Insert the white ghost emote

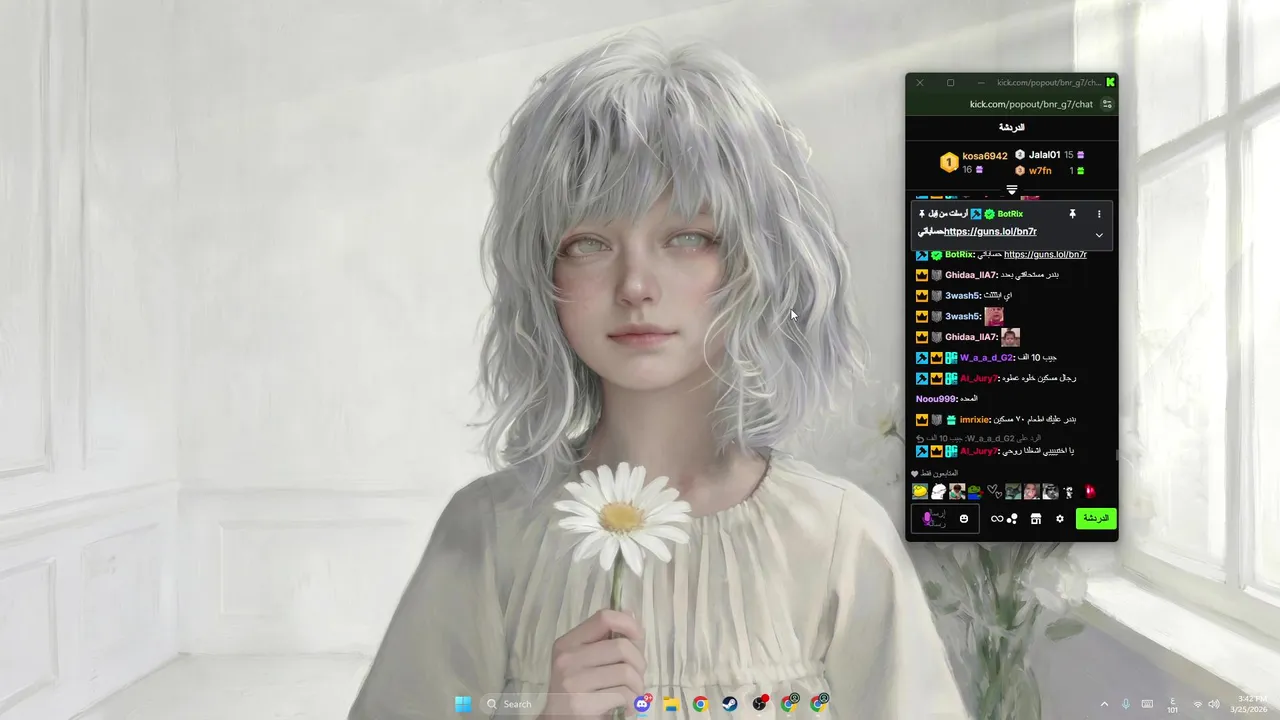[x=938, y=491]
